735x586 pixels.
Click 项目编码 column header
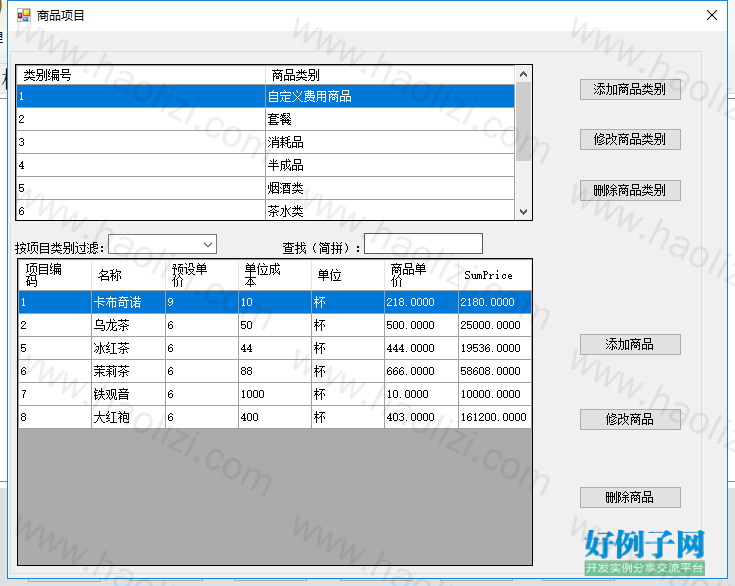tap(55, 275)
